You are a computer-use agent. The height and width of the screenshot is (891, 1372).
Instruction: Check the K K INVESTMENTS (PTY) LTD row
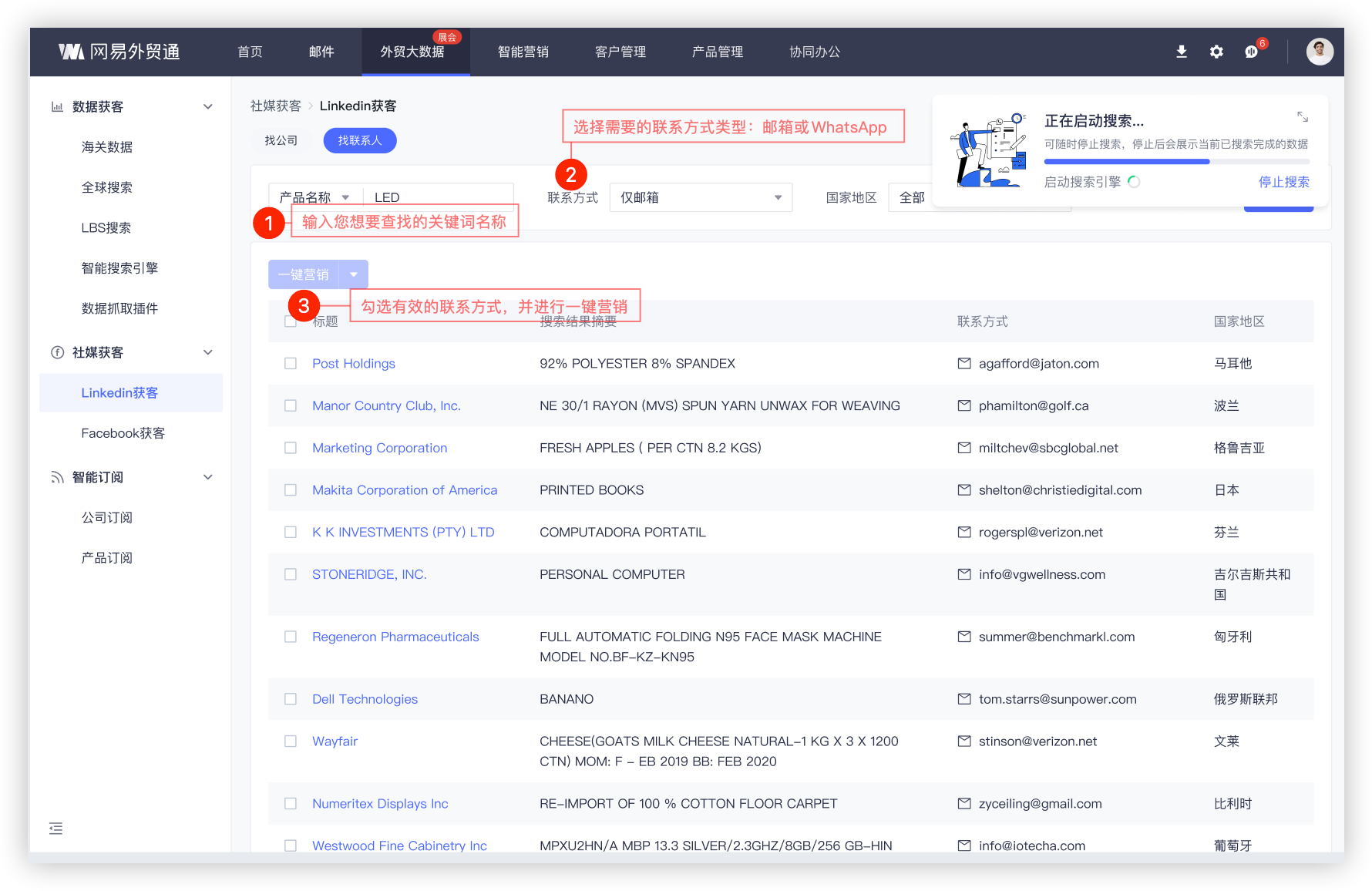291,532
